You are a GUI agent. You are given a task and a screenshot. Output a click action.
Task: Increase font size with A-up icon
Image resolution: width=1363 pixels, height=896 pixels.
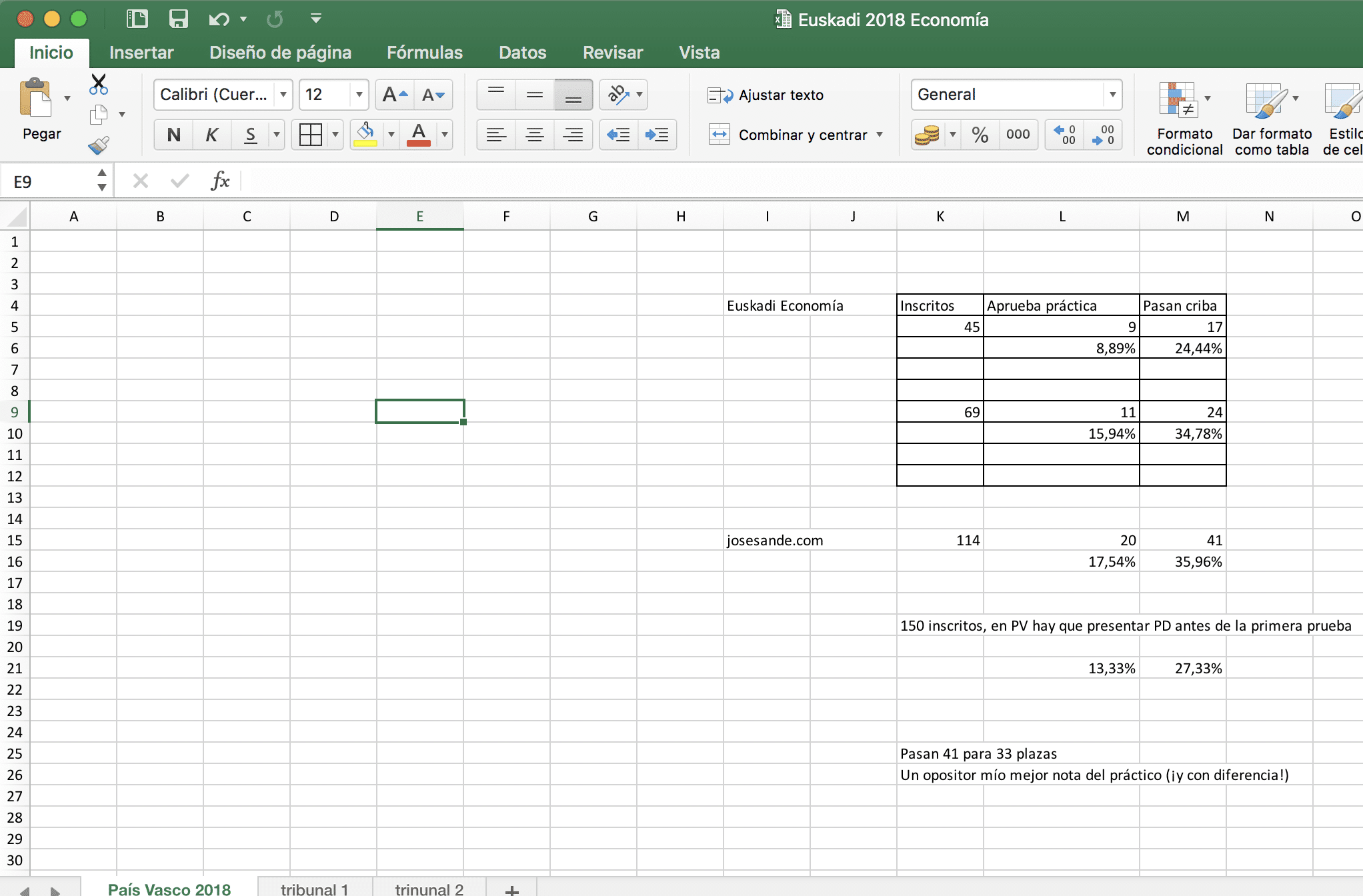tap(395, 95)
